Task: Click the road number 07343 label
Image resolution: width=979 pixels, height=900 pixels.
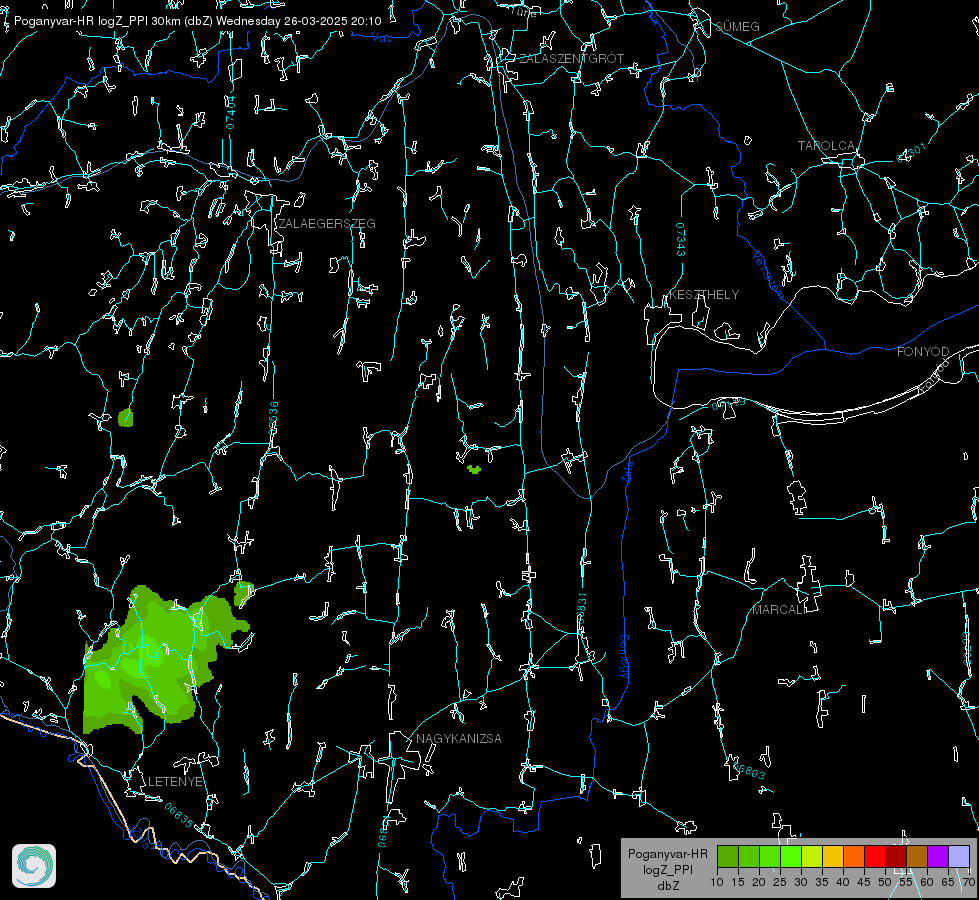Action: tap(681, 240)
